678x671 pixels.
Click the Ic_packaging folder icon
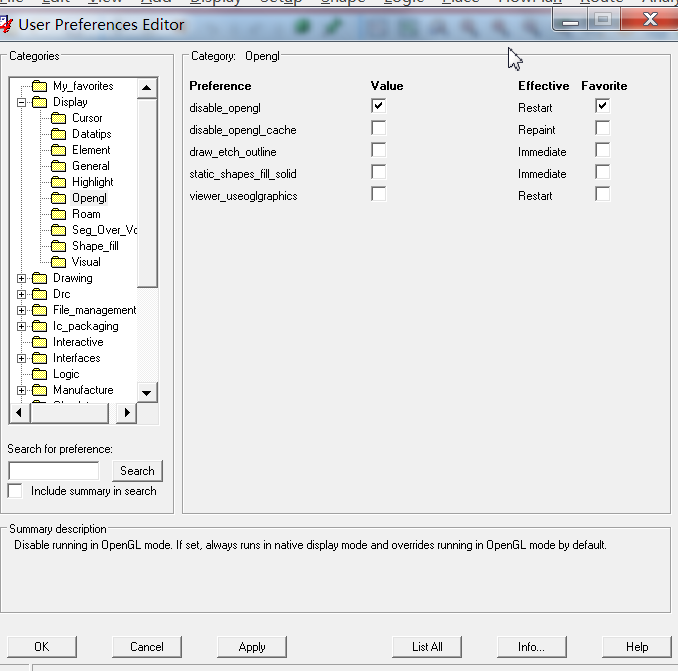[x=39, y=326]
